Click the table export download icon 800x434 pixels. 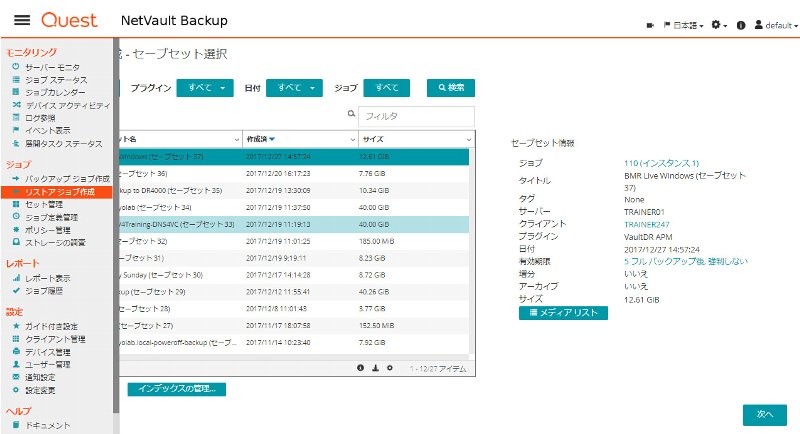point(376,368)
